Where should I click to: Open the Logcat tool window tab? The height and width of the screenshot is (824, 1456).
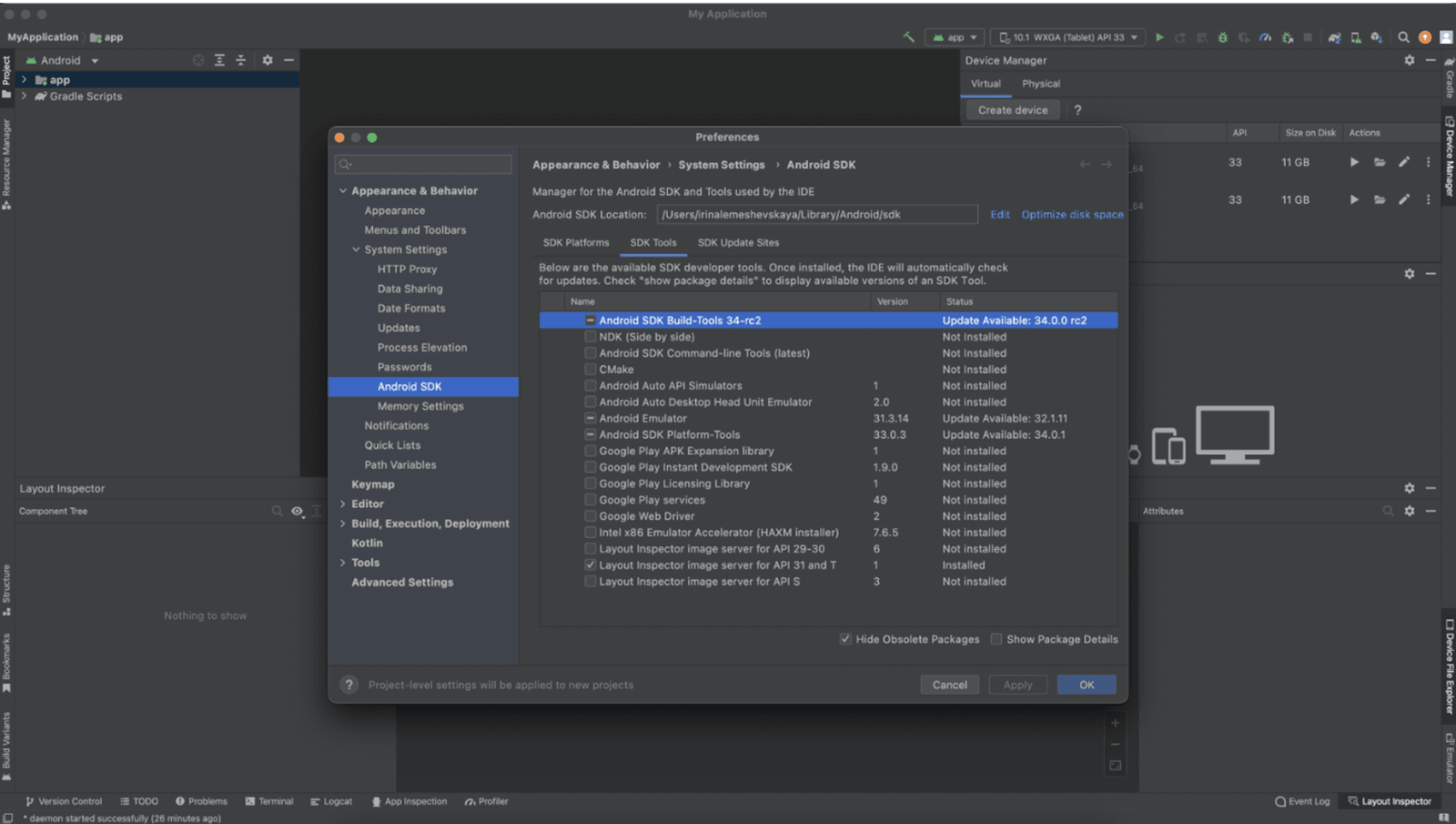click(x=331, y=801)
